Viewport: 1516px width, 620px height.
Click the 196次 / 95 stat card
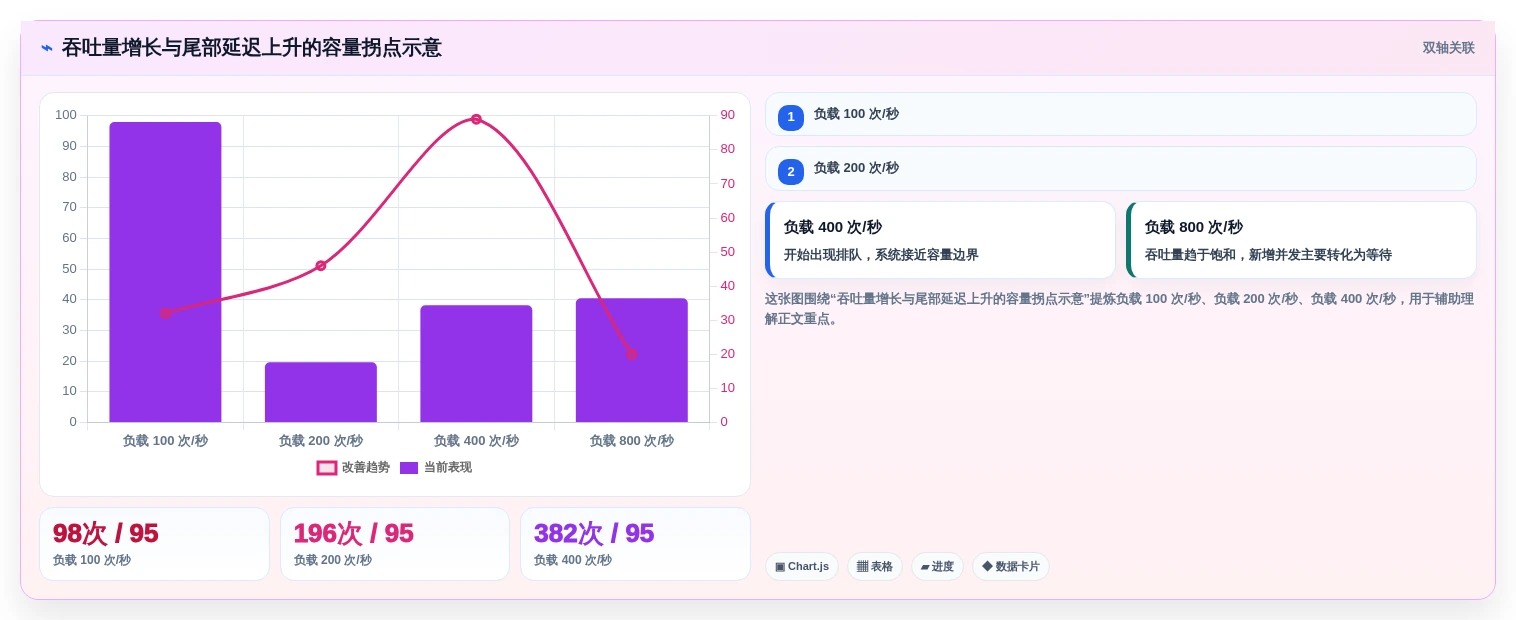click(395, 544)
